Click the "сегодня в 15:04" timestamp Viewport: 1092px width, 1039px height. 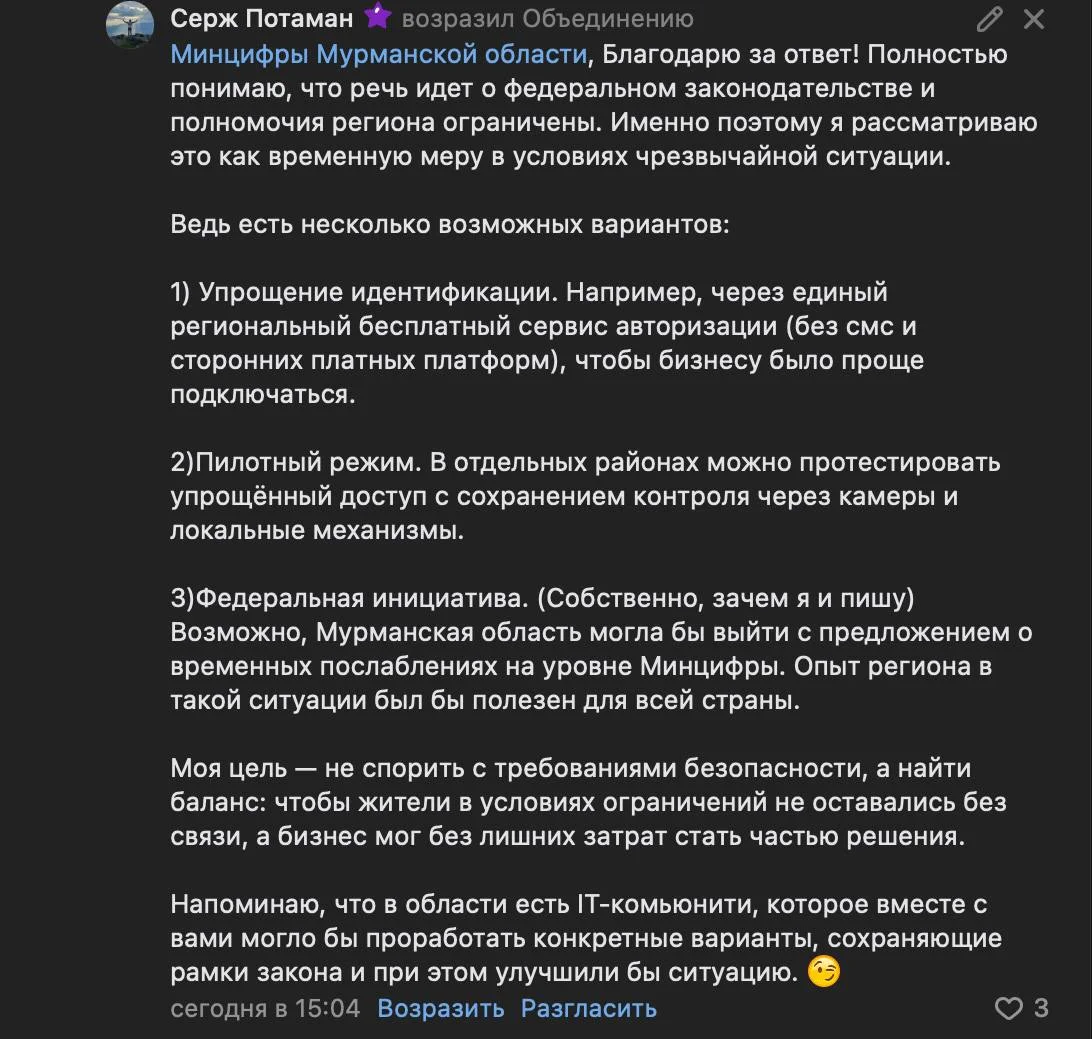click(x=265, y=1008)
